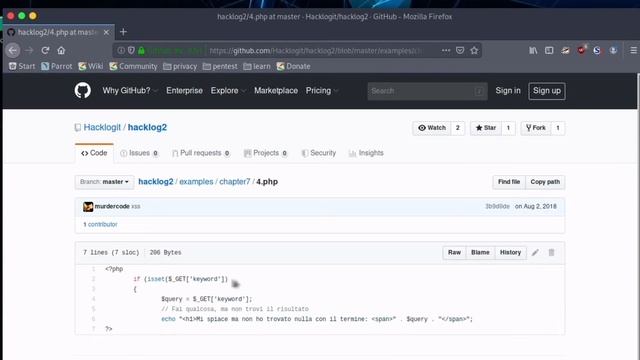Open the Firefox library icon

[x=533, y=51]
